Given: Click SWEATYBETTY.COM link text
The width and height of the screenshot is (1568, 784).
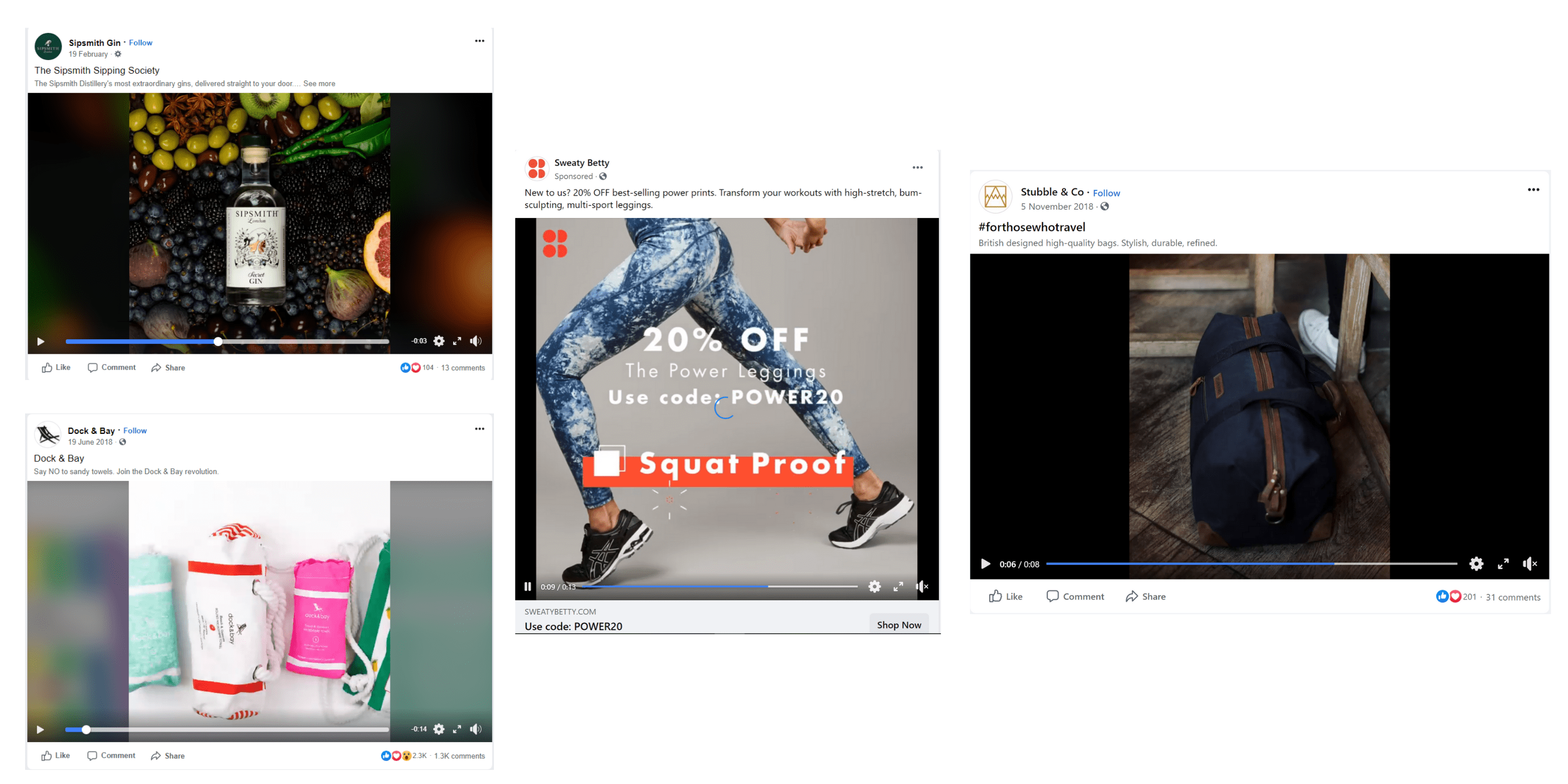Looking at the screenshot, I should coord(561,612).
